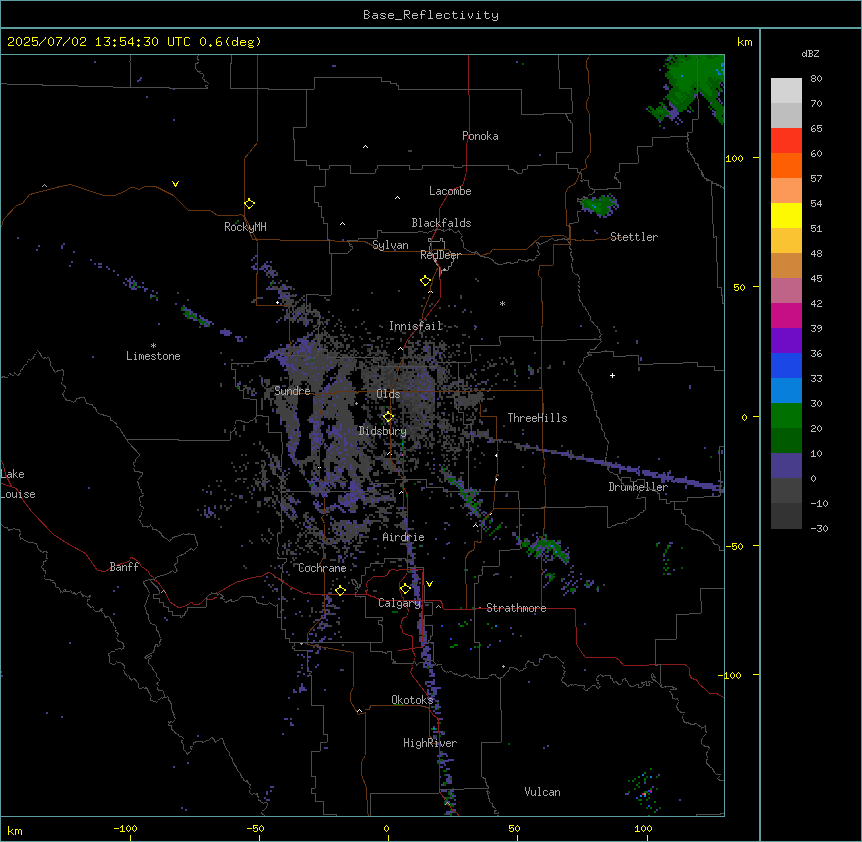862x842 pixels.
Task: Click the Calgary city label
Action: pos(400,603)
